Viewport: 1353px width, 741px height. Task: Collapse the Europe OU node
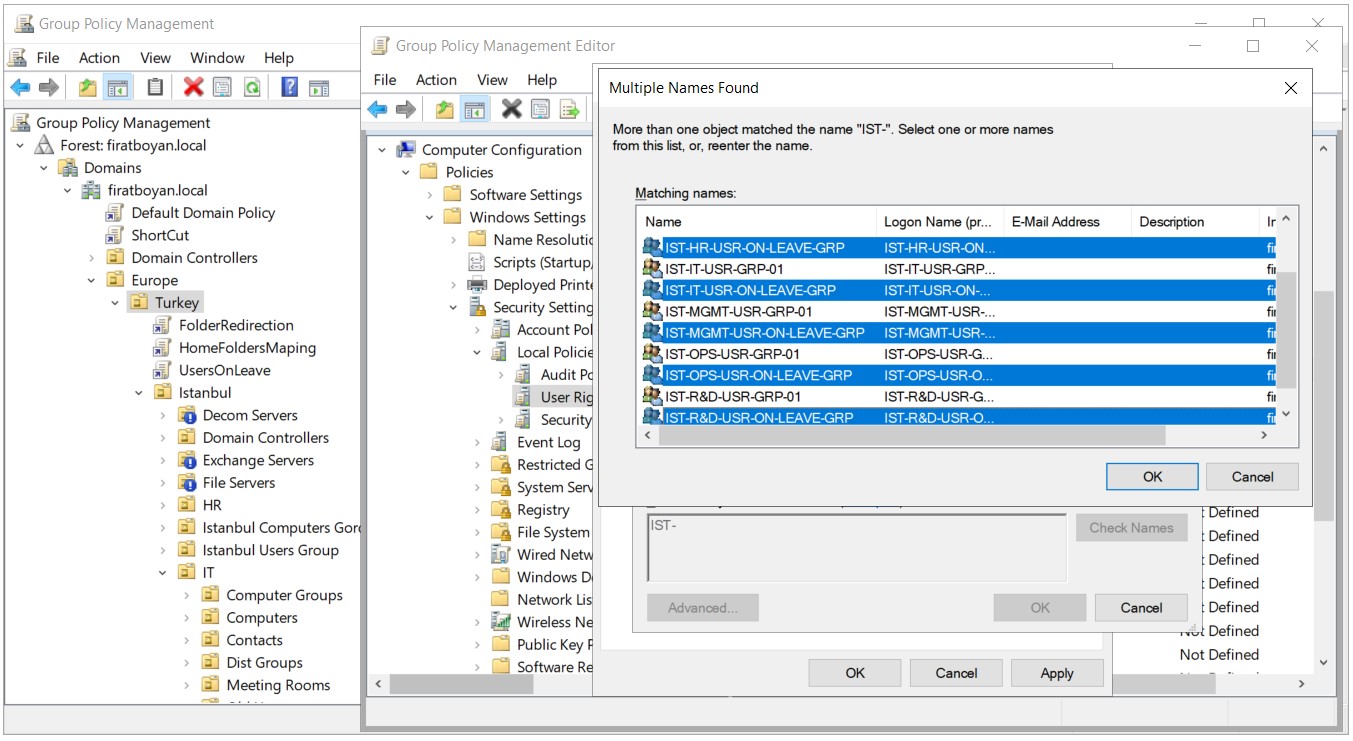pos(91,280)
